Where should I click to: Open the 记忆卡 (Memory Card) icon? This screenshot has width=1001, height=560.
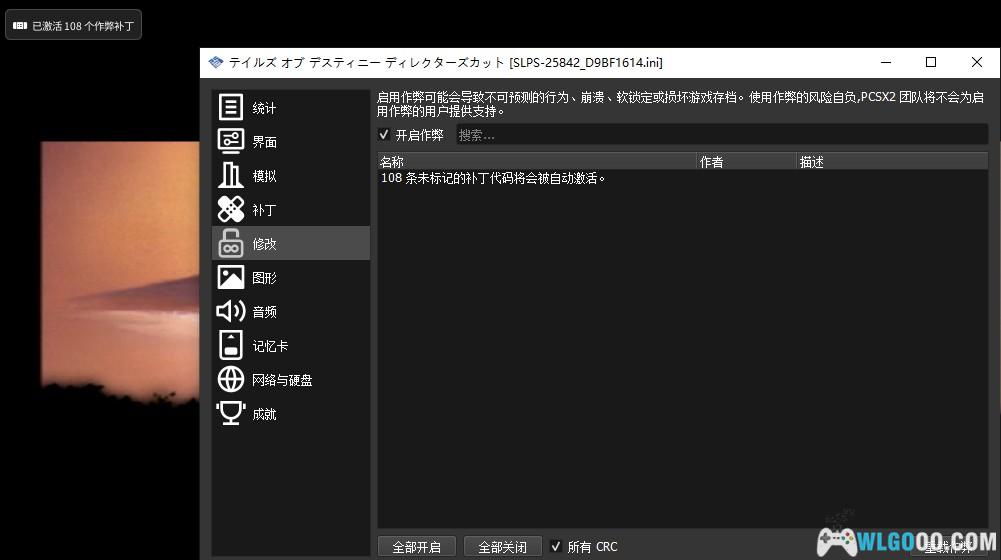click(x=231, y=346)
